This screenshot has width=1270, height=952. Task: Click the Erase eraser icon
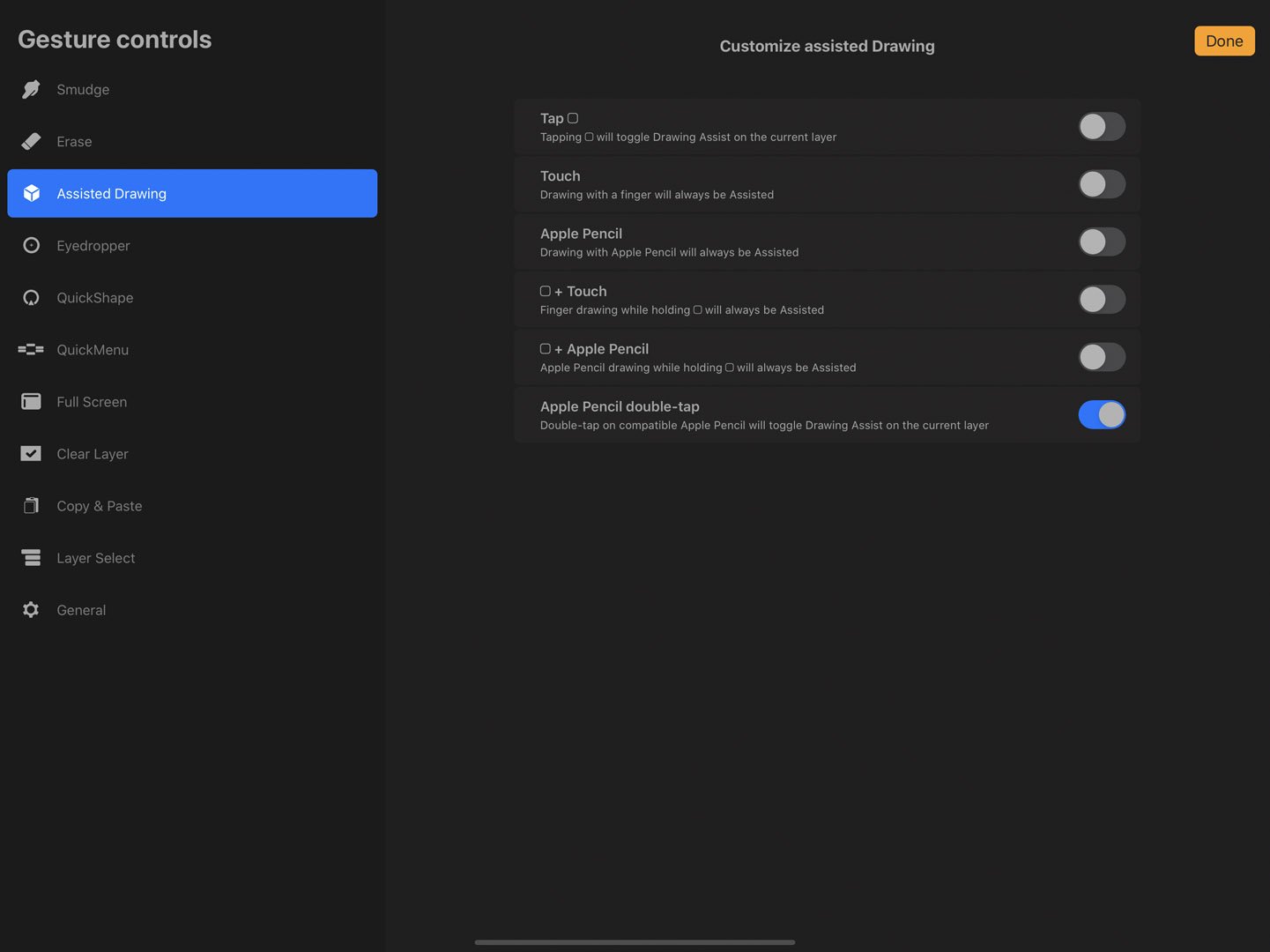(x=31, y=141)
